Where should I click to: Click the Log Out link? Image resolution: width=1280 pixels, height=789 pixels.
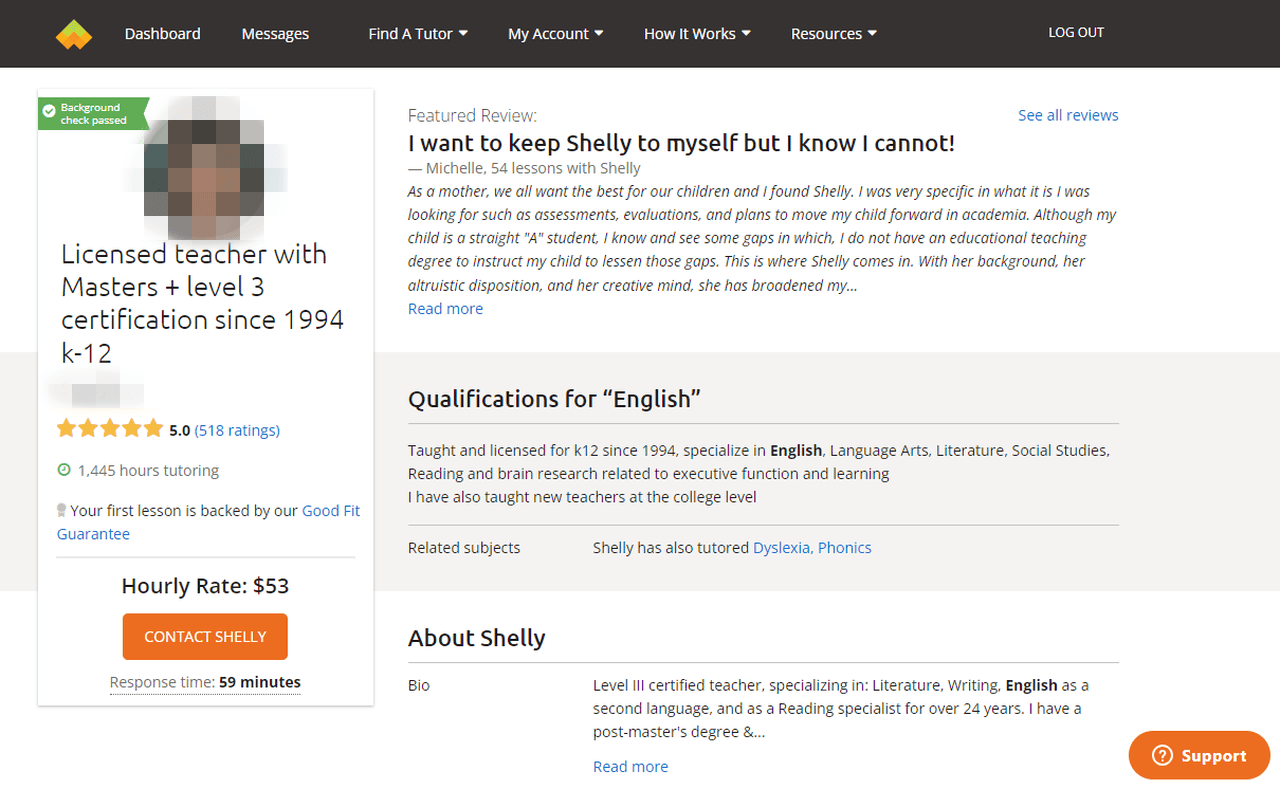(x=1076, y=33)
